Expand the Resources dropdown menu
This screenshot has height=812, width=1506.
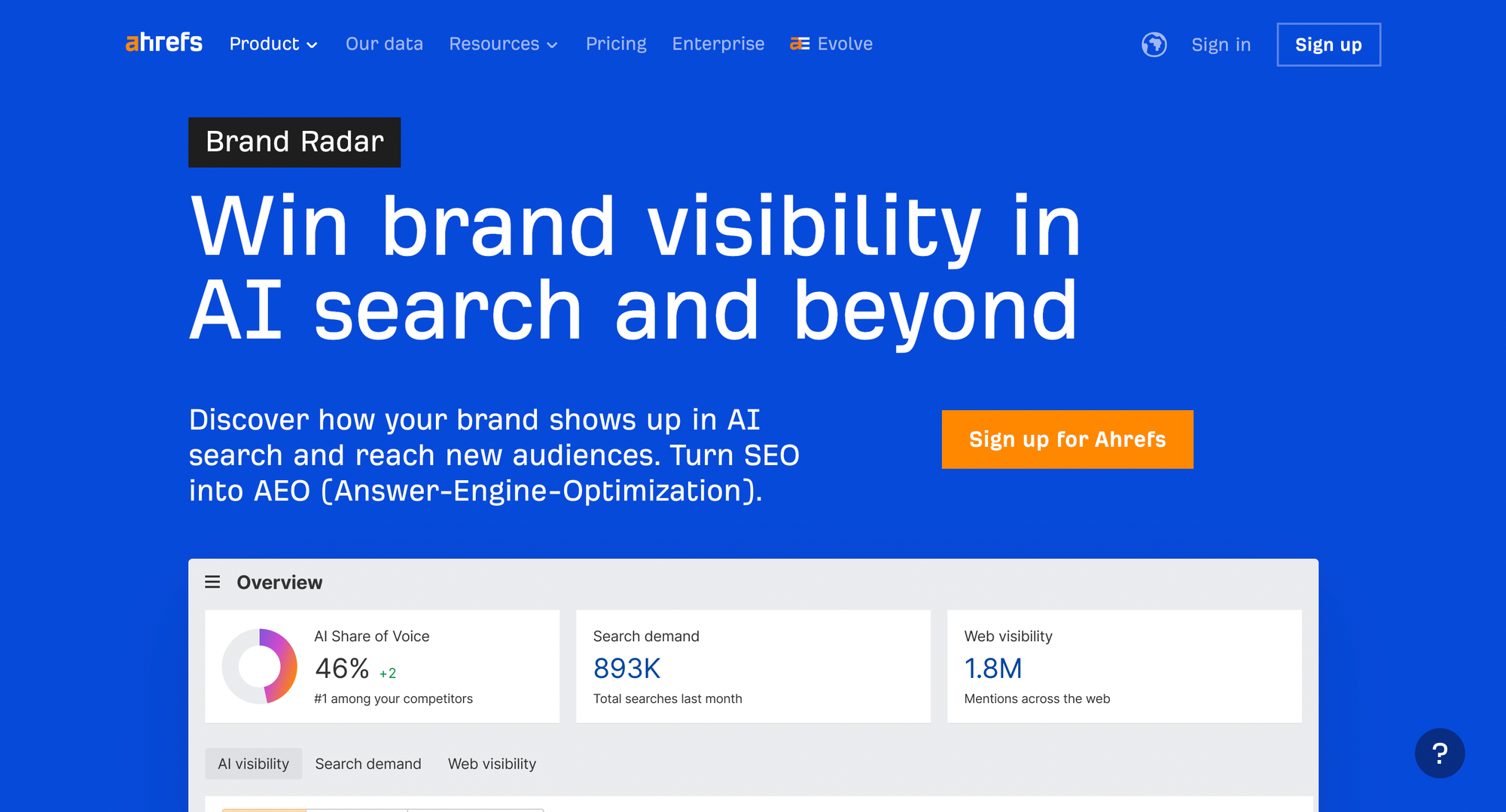click(x=503, y=44)
